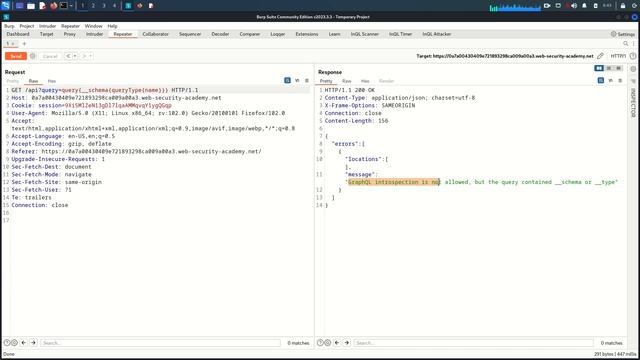Open the Intruder menu
This screenshot has width=640, height=360.
(47, 26)
